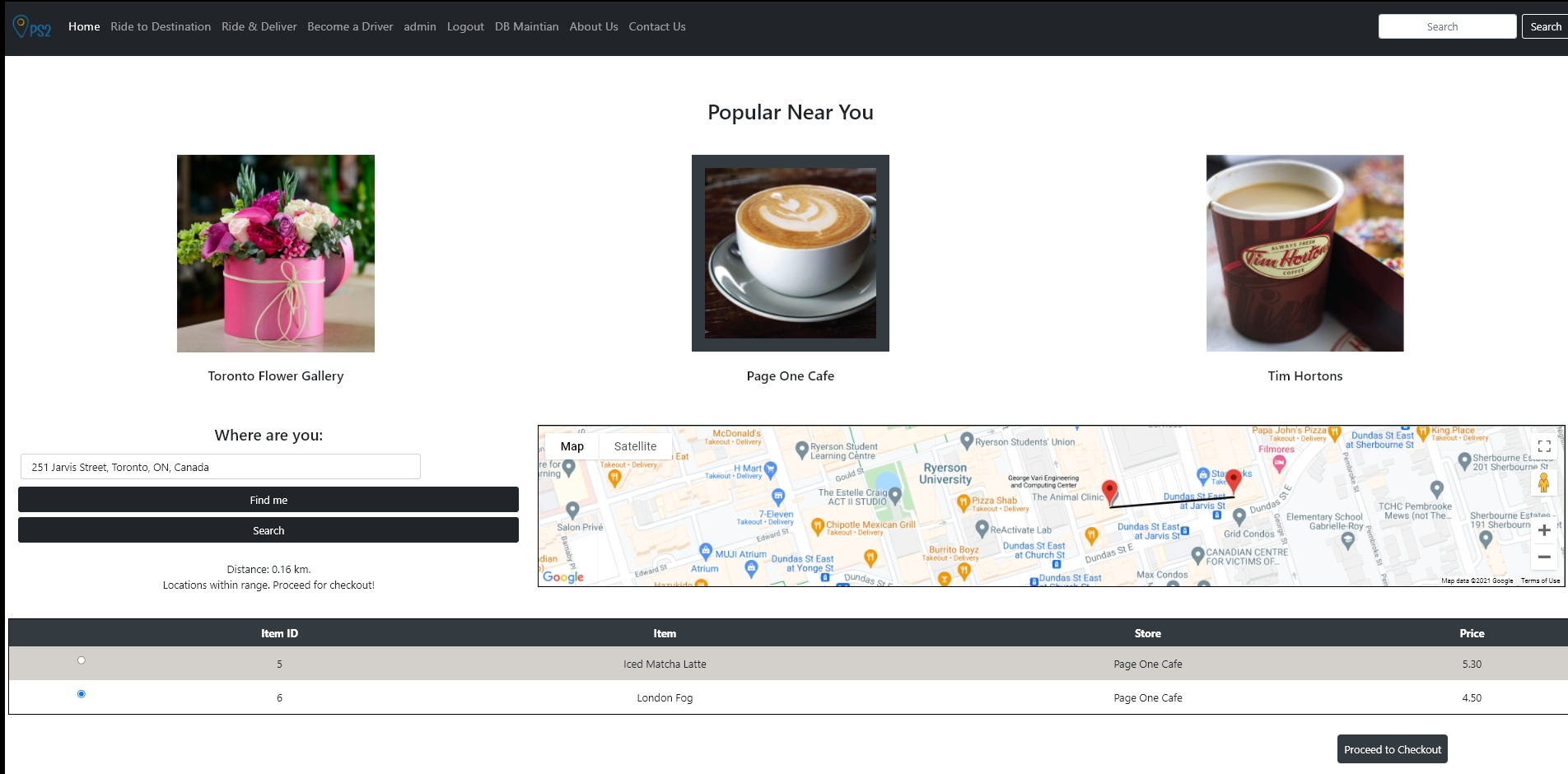Click the King Place restaurant pin

pyautogui.click(x=1423, y=433)
